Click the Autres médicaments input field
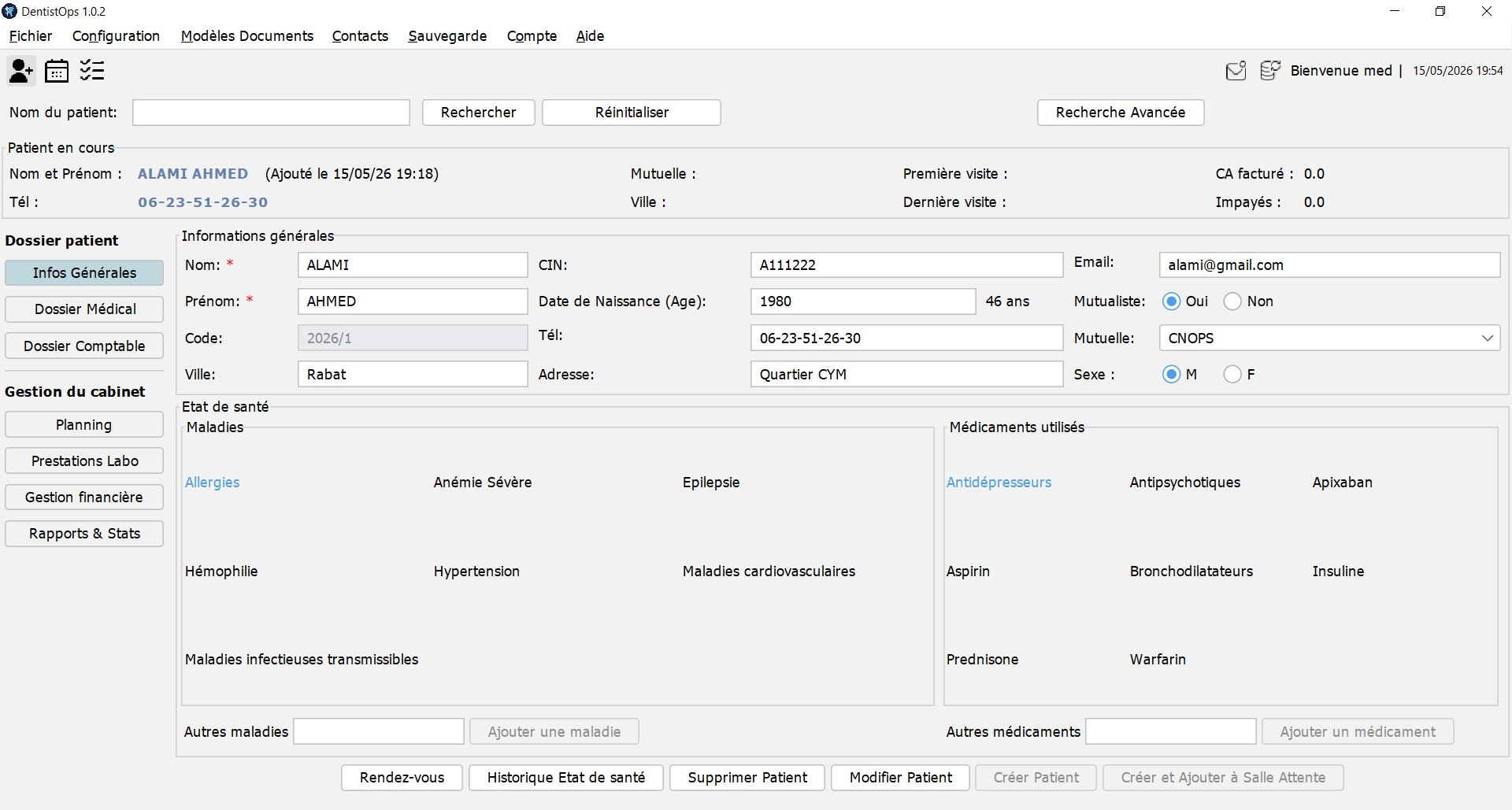 tap(1171, 732)
